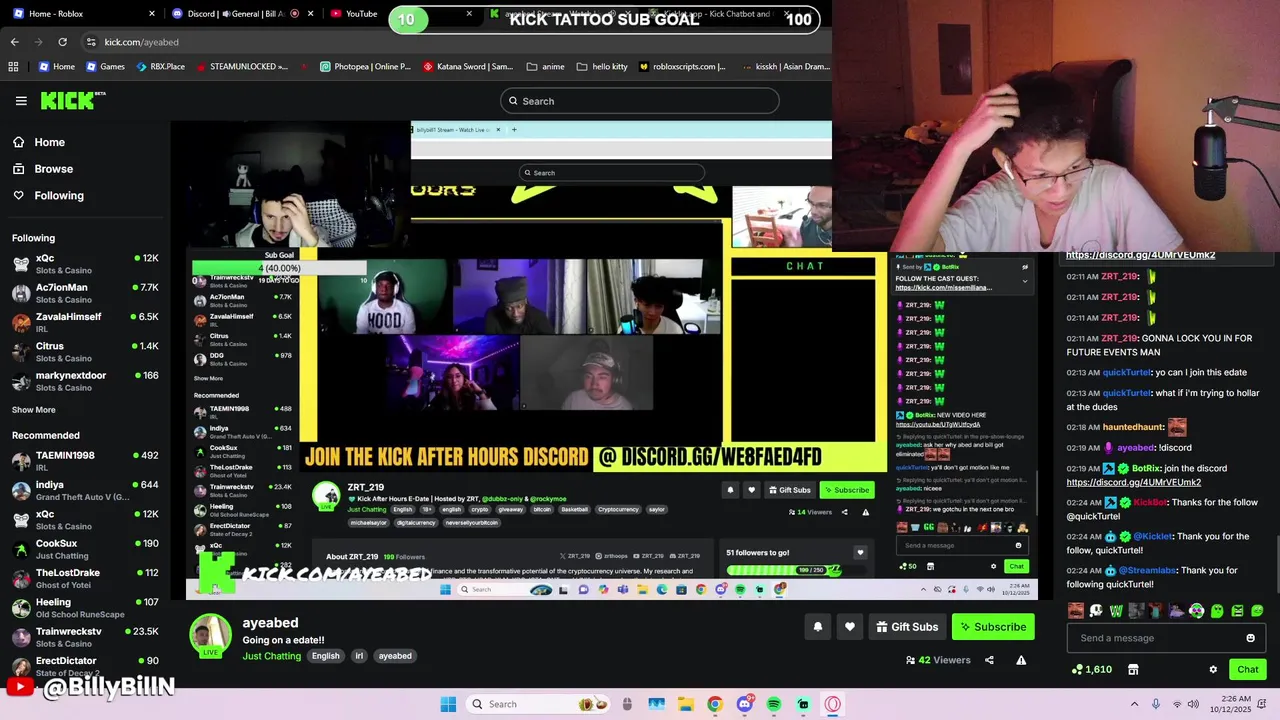Open the anime bookmarks folder
1280x720 pixels.
(546, 67)
